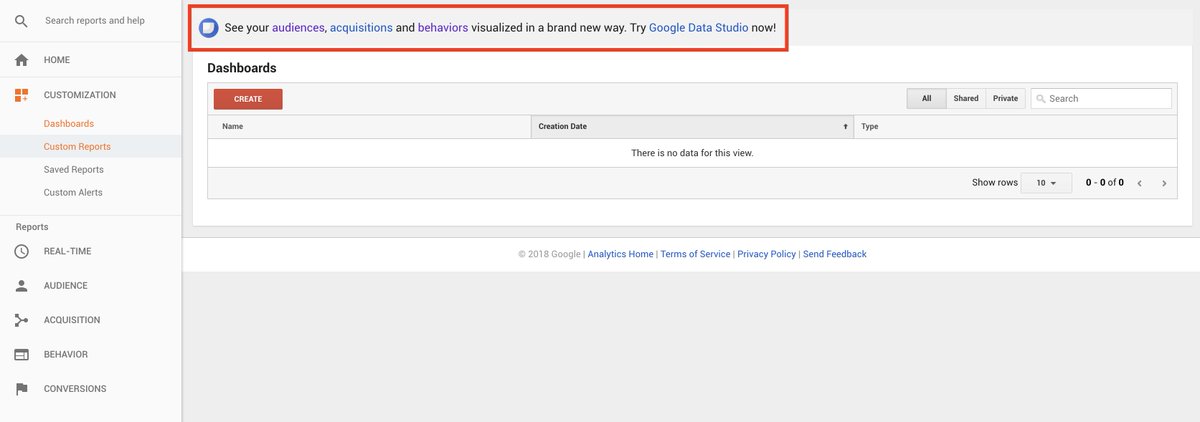Click the search magnifier icon in sidebar
The image size is (1200, 422).
pyautogui.click(x=21, y=20)
